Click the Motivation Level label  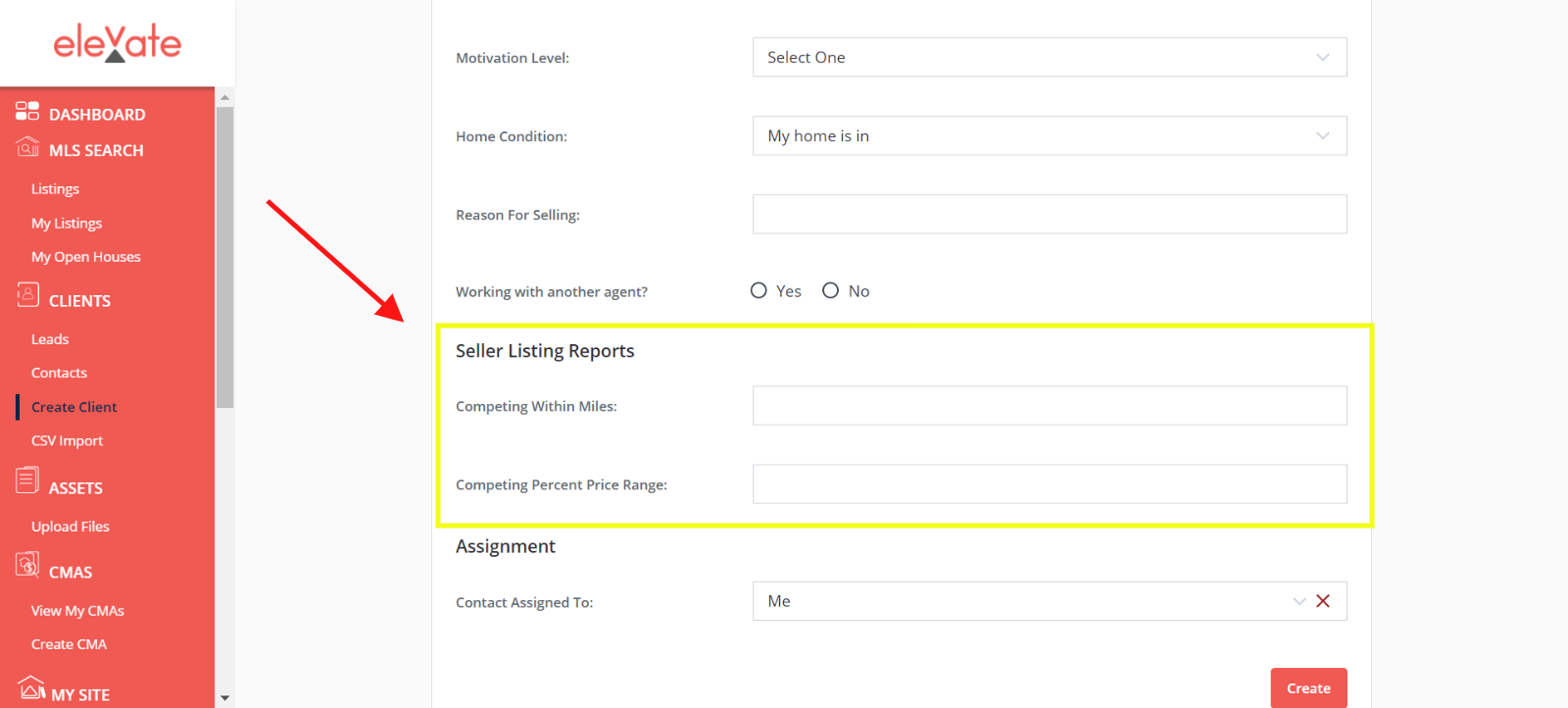coord(513,58)
